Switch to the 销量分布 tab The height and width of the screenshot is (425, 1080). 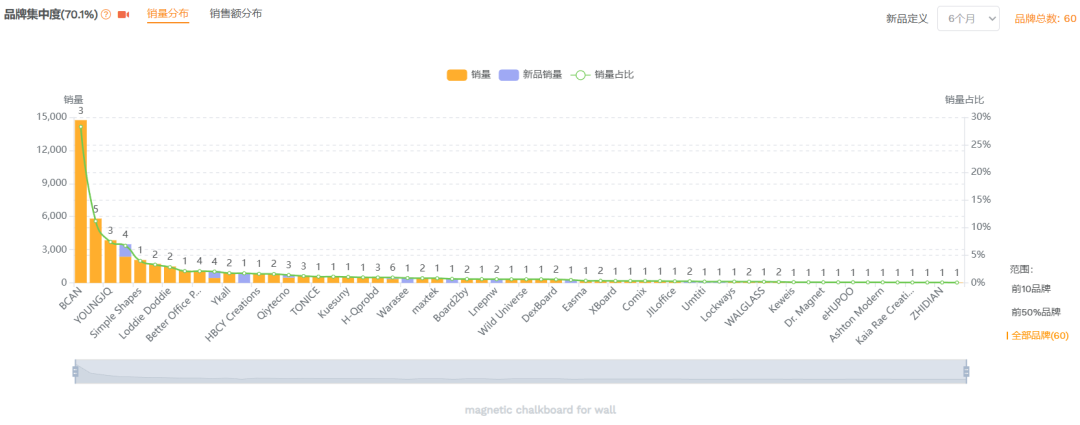(x=168, y=14)
